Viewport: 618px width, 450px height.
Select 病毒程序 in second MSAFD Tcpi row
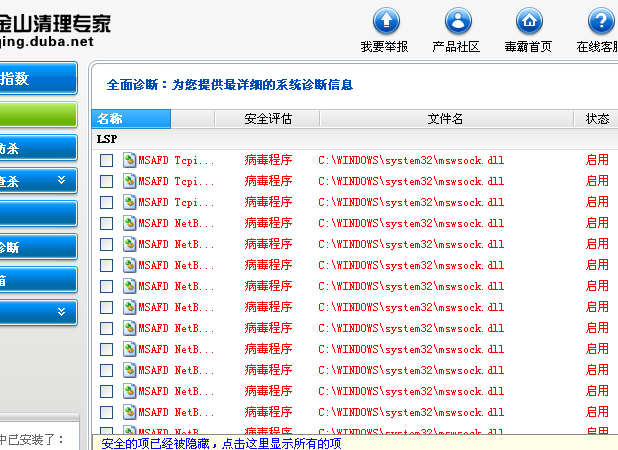coord(268,181)
